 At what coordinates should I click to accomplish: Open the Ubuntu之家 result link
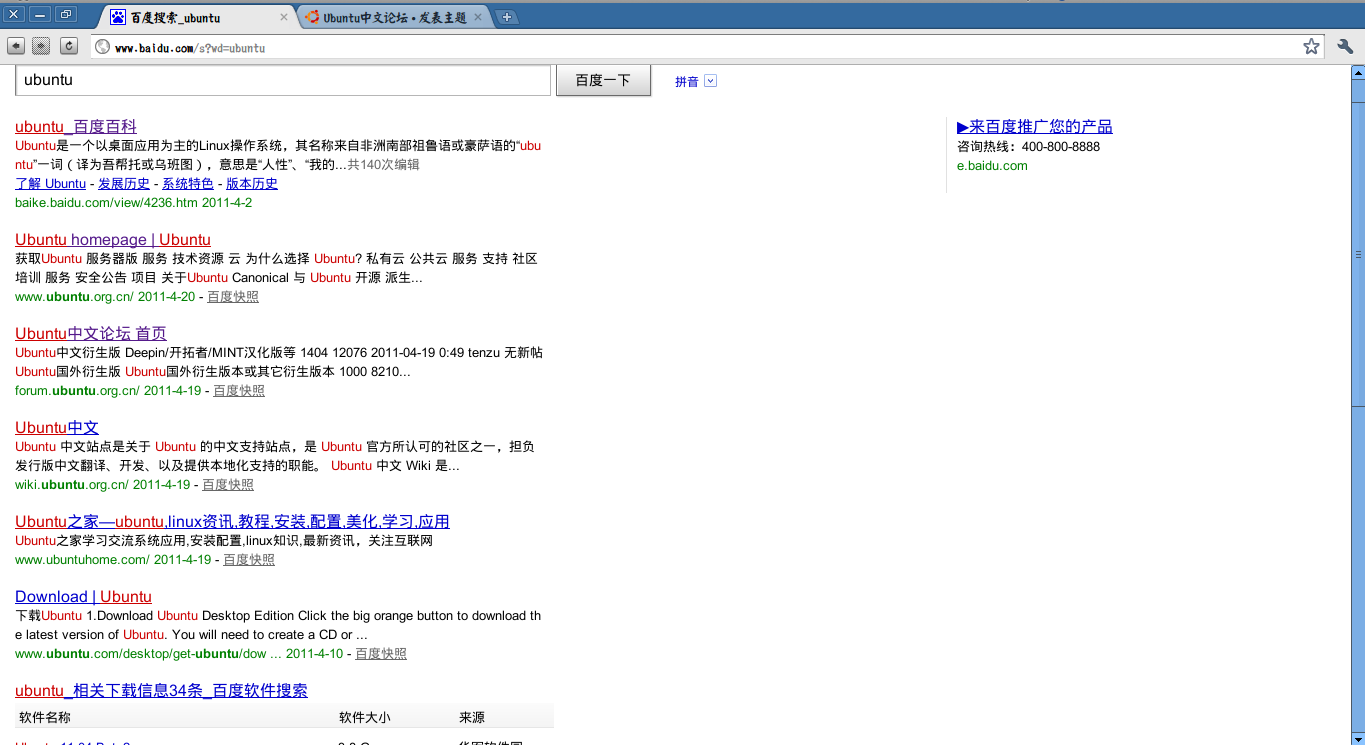[232, 522]
